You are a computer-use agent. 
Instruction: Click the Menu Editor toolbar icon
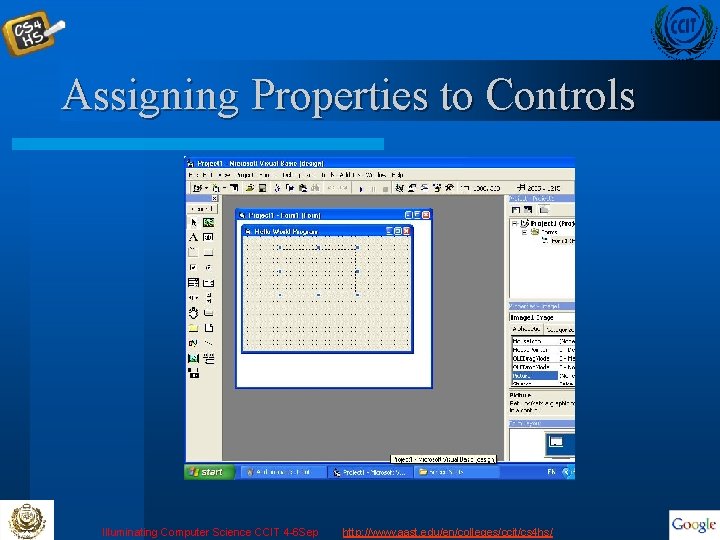[x=234, y=188]
